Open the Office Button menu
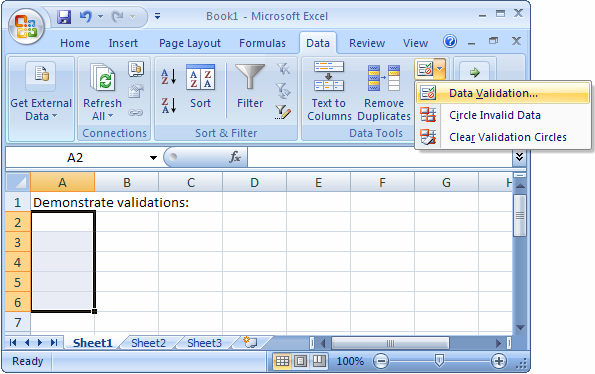 click(26, 27)
